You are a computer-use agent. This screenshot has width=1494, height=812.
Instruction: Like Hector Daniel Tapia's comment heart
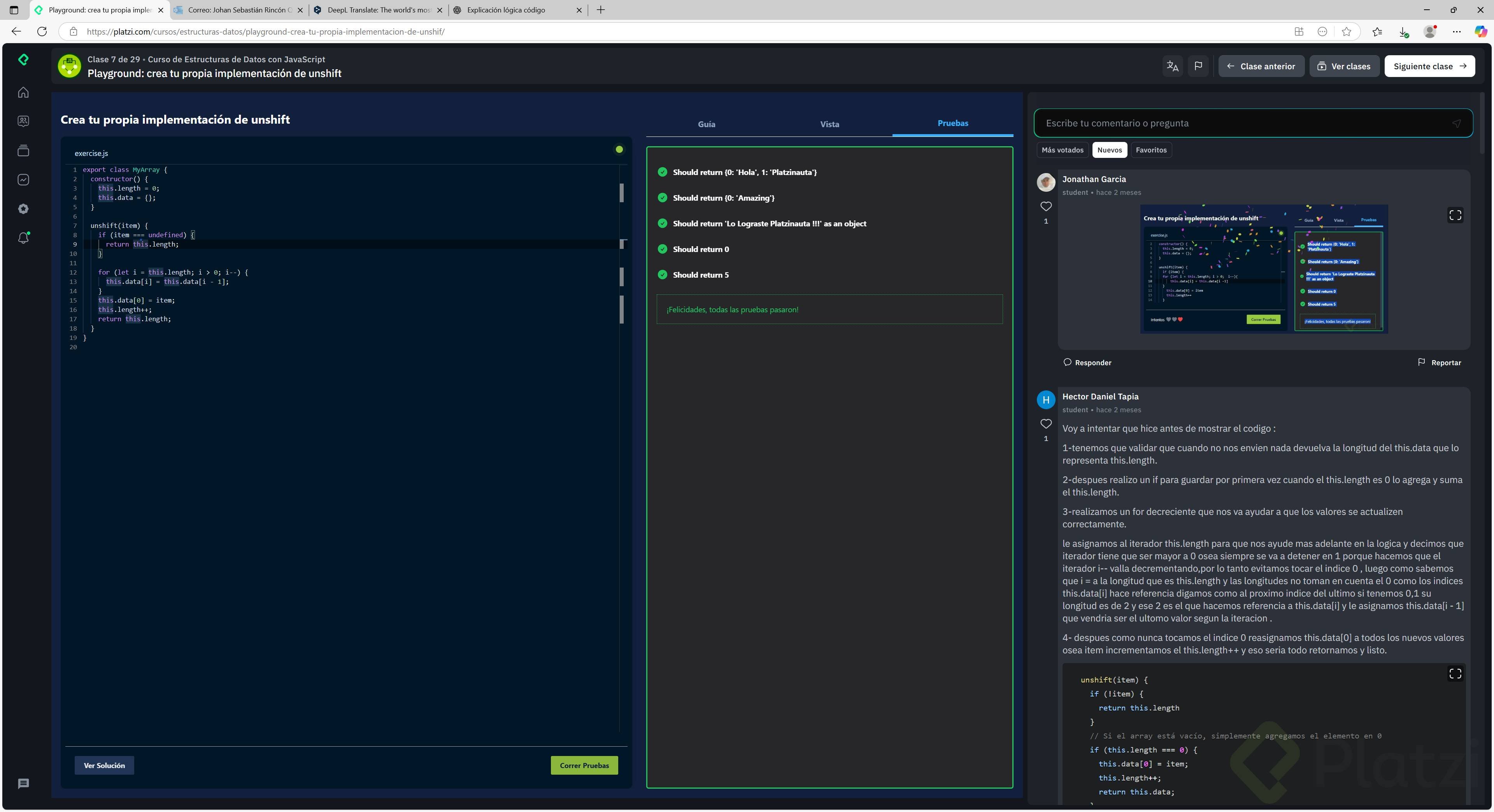[1046, 423]
